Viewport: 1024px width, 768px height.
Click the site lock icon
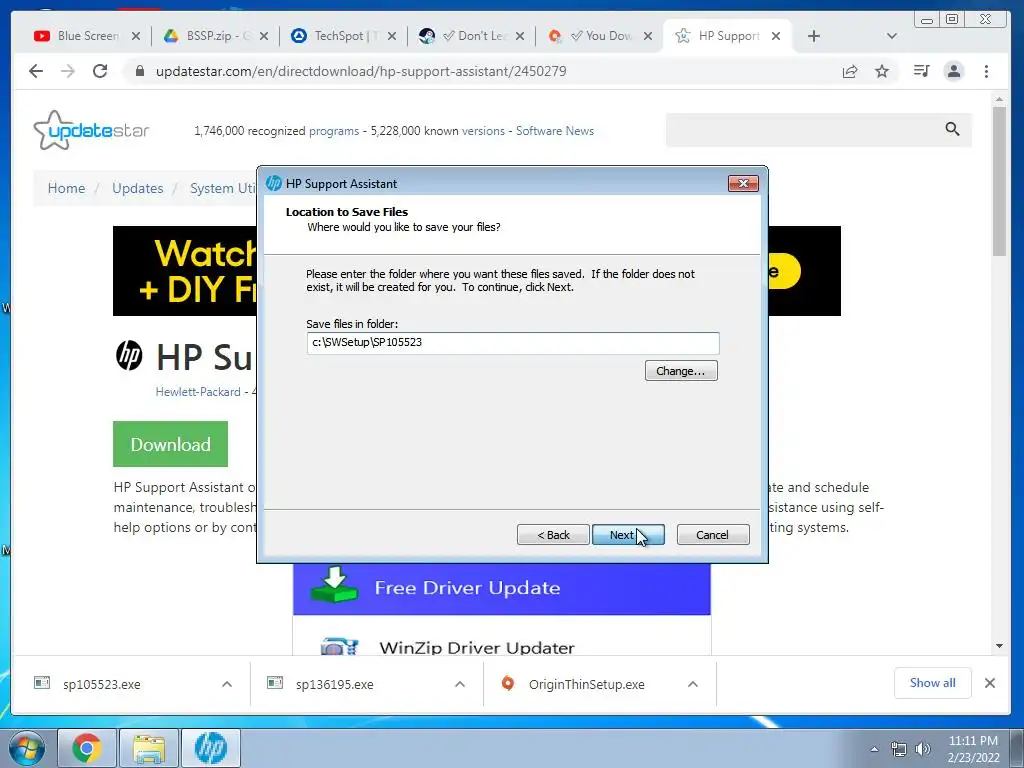point(140,71)
